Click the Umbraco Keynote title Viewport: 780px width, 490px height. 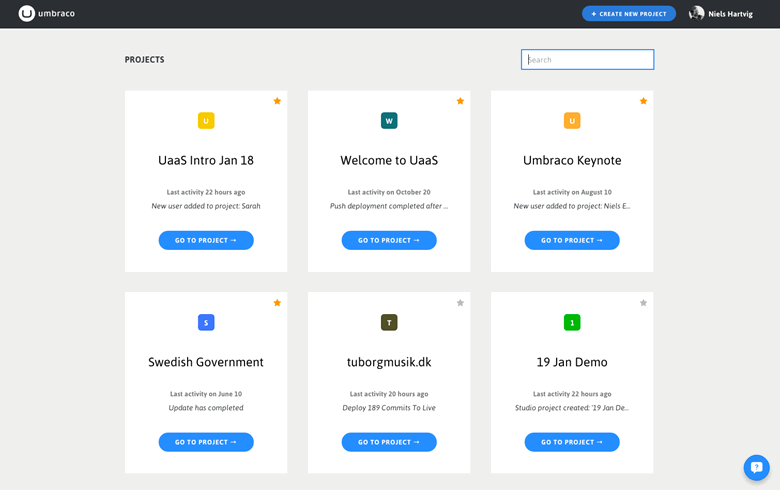(572, 161)
